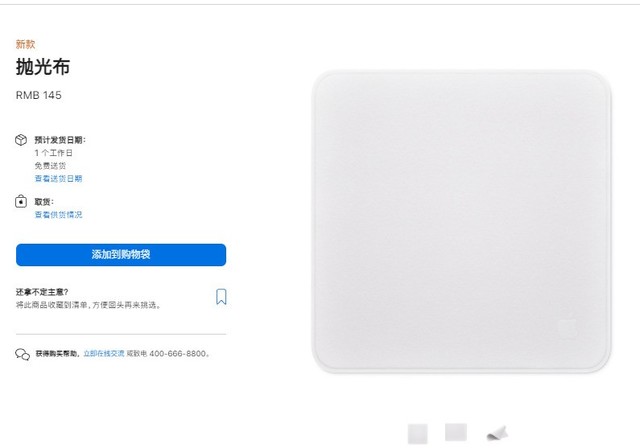Click the 新款 new label

pyautogui.click(x=25, y=44)
